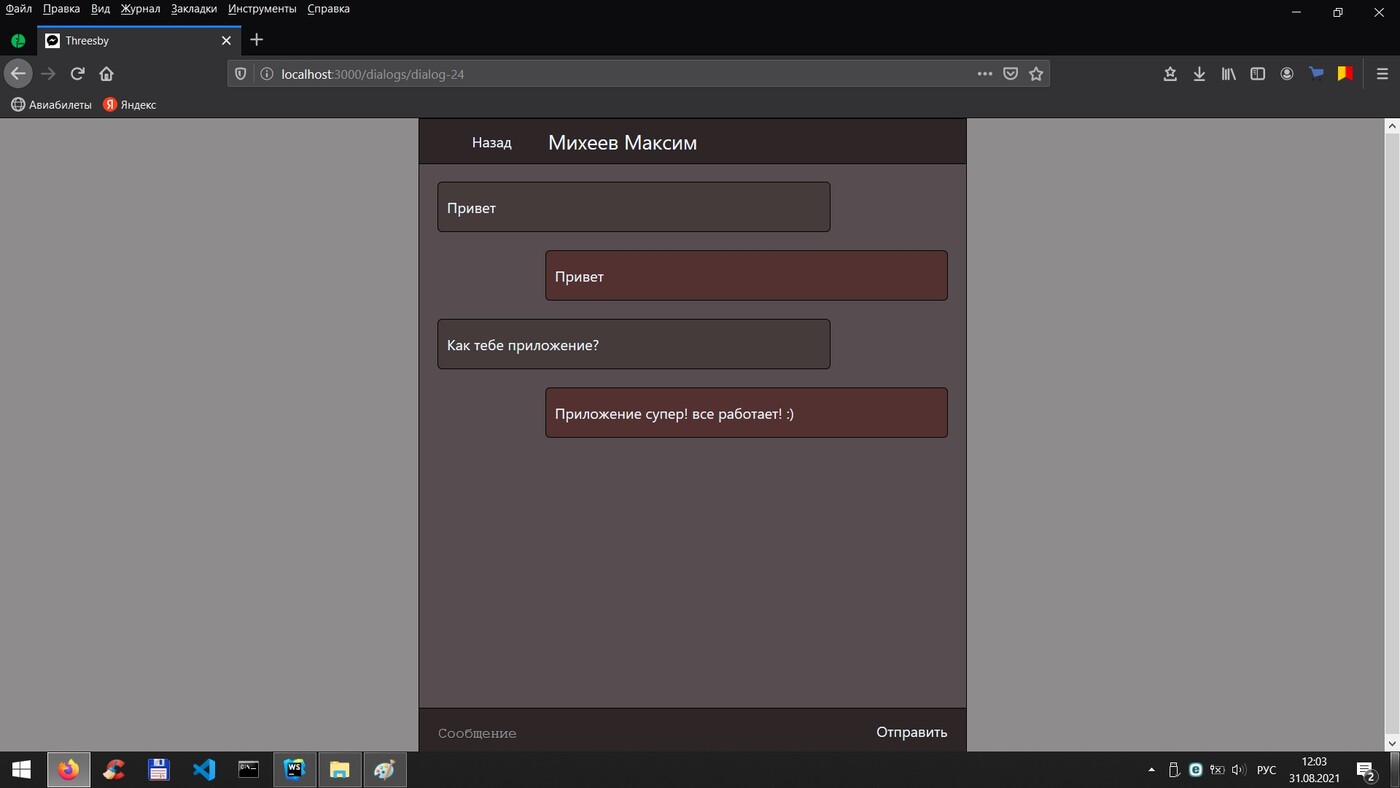Open the Яндекс bookmark

130,105
